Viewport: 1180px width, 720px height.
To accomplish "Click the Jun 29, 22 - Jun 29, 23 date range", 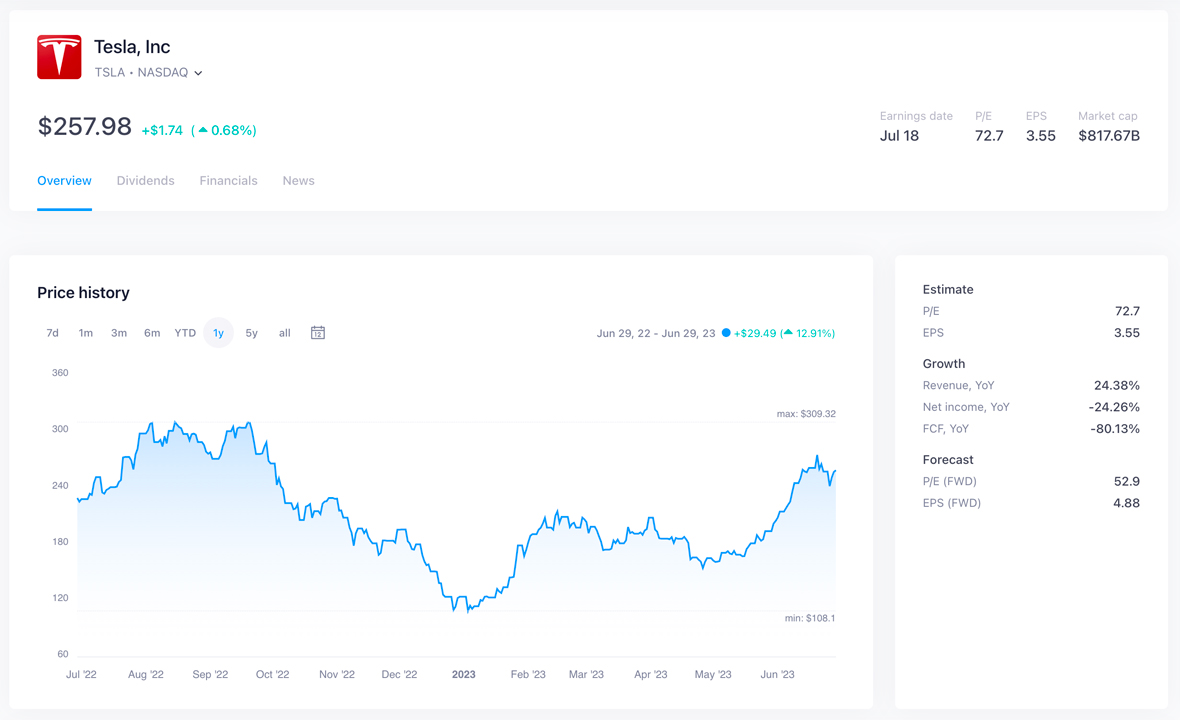I will [x=656, y=333].
